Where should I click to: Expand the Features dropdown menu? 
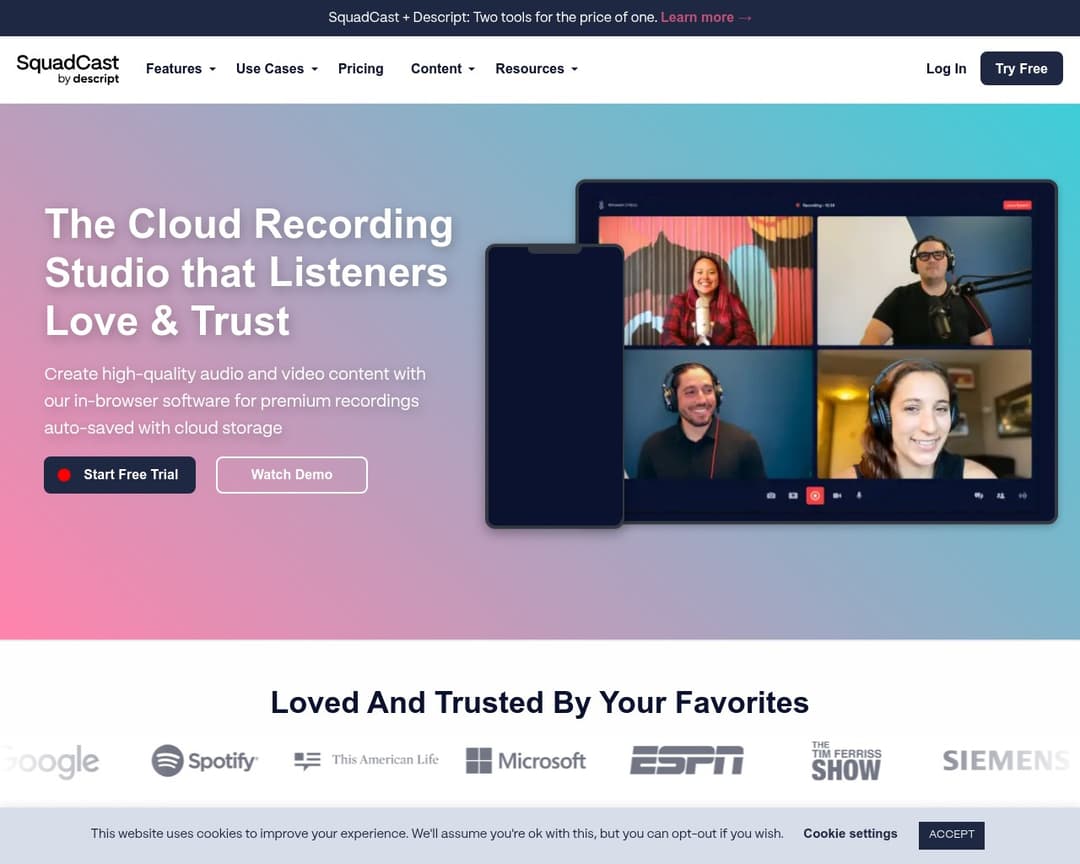pyautogui.click(x=181, y=69)
